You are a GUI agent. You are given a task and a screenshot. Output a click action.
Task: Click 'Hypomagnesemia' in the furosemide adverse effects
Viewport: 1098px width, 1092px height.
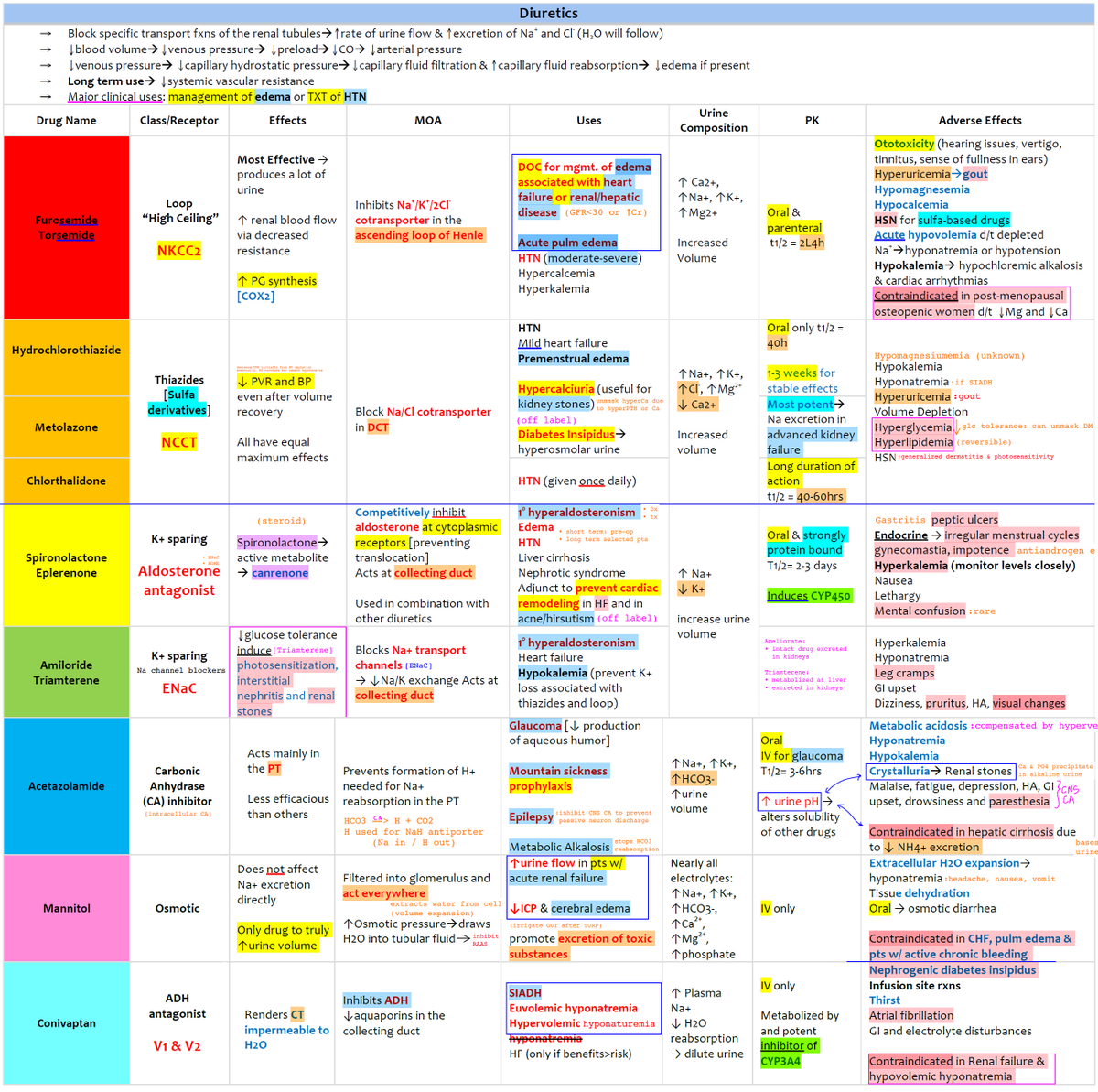coord(921,189)
